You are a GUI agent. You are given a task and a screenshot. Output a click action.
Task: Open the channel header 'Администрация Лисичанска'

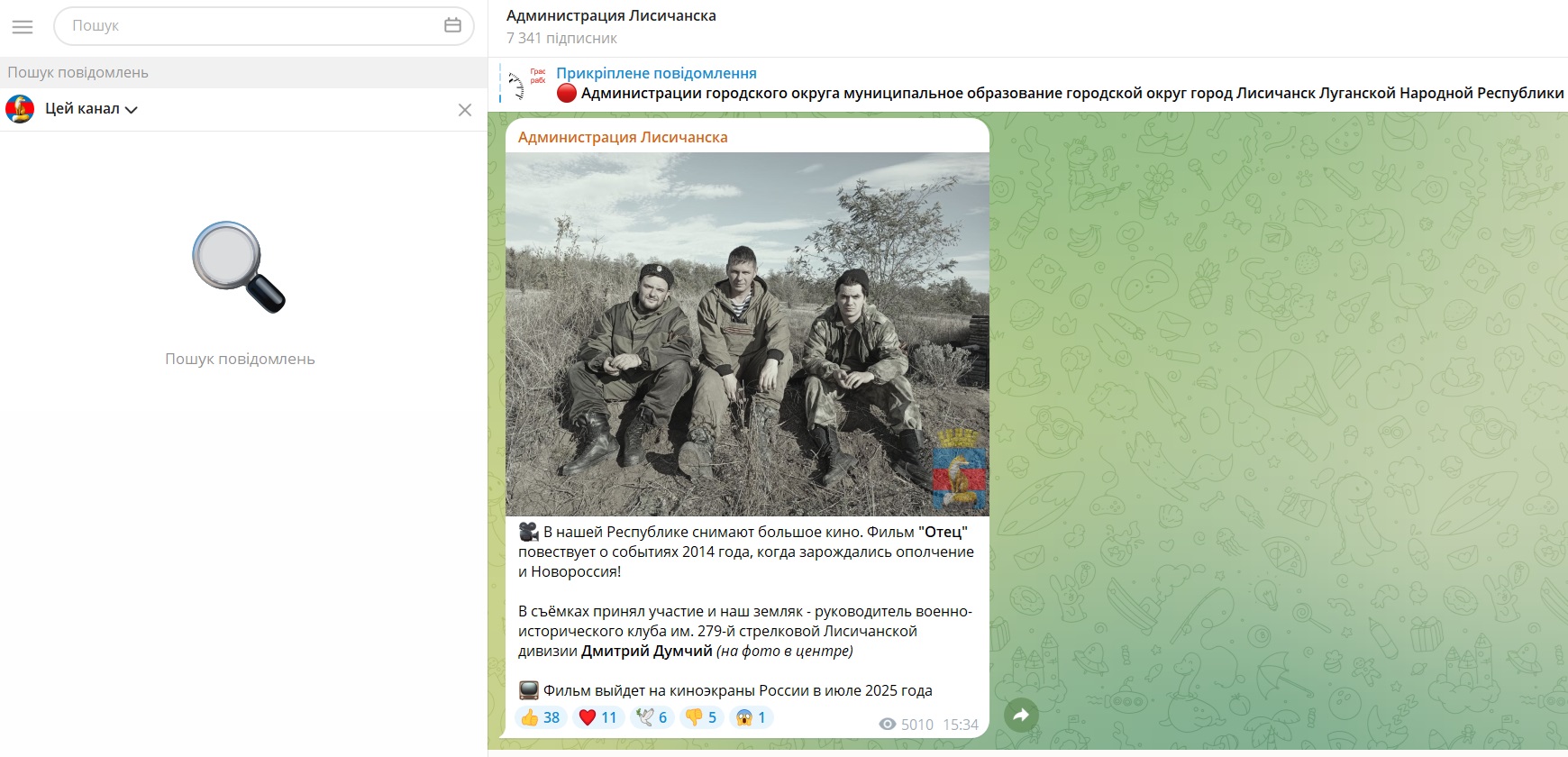(x=611, y=15)
